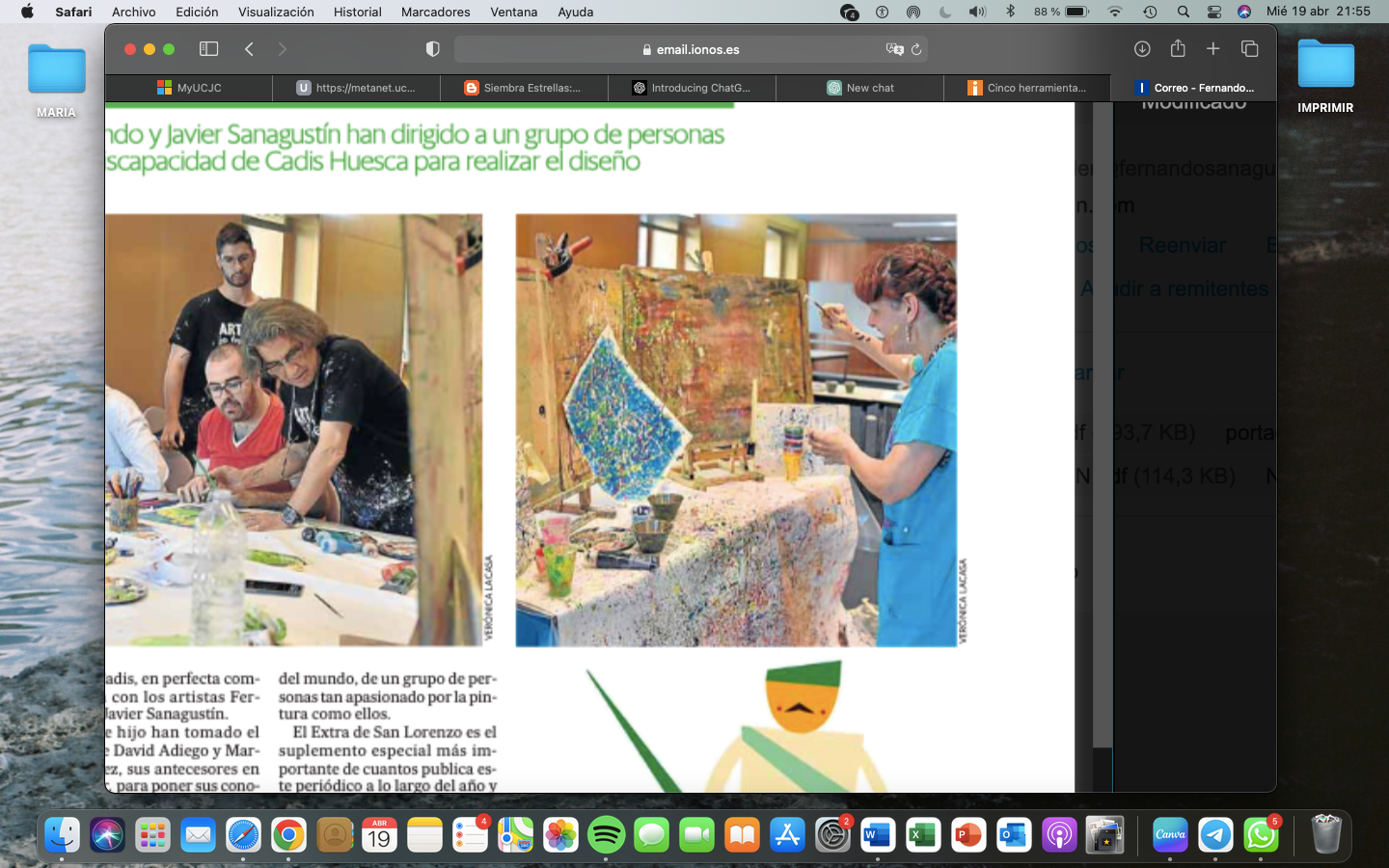Open Google Chrome from the Dock
The height and width of the screenshot is (868, 1389).
288,835
